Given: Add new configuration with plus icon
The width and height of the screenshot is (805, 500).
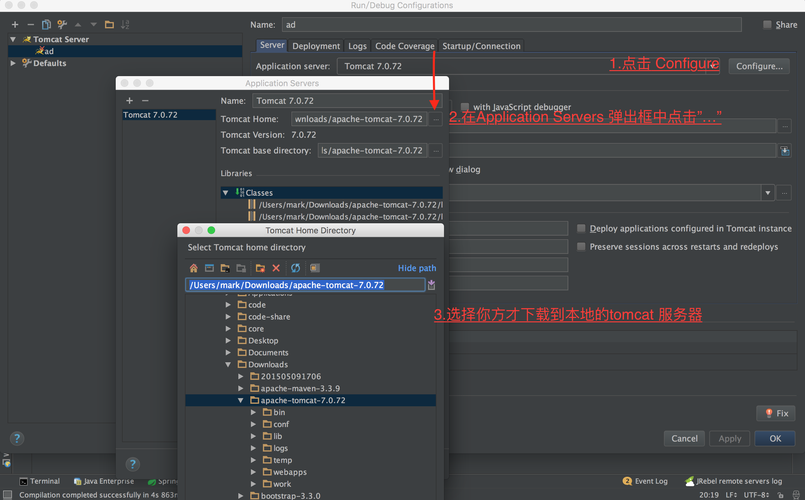Looking at the screenshot, I should click(15, 24).
